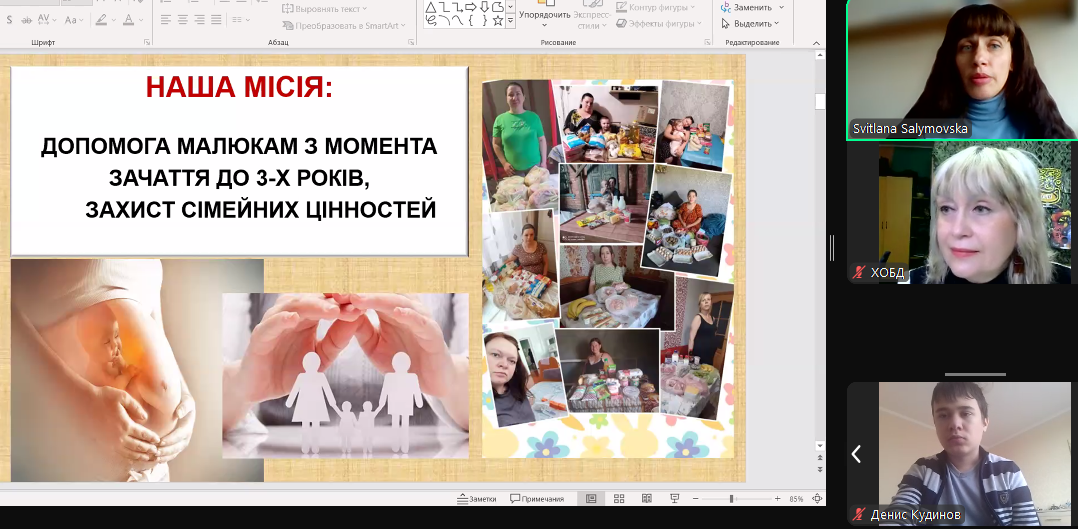Collapse the ribbon
This screenshot has height=529, width=1078.
(x=816, y=43)
